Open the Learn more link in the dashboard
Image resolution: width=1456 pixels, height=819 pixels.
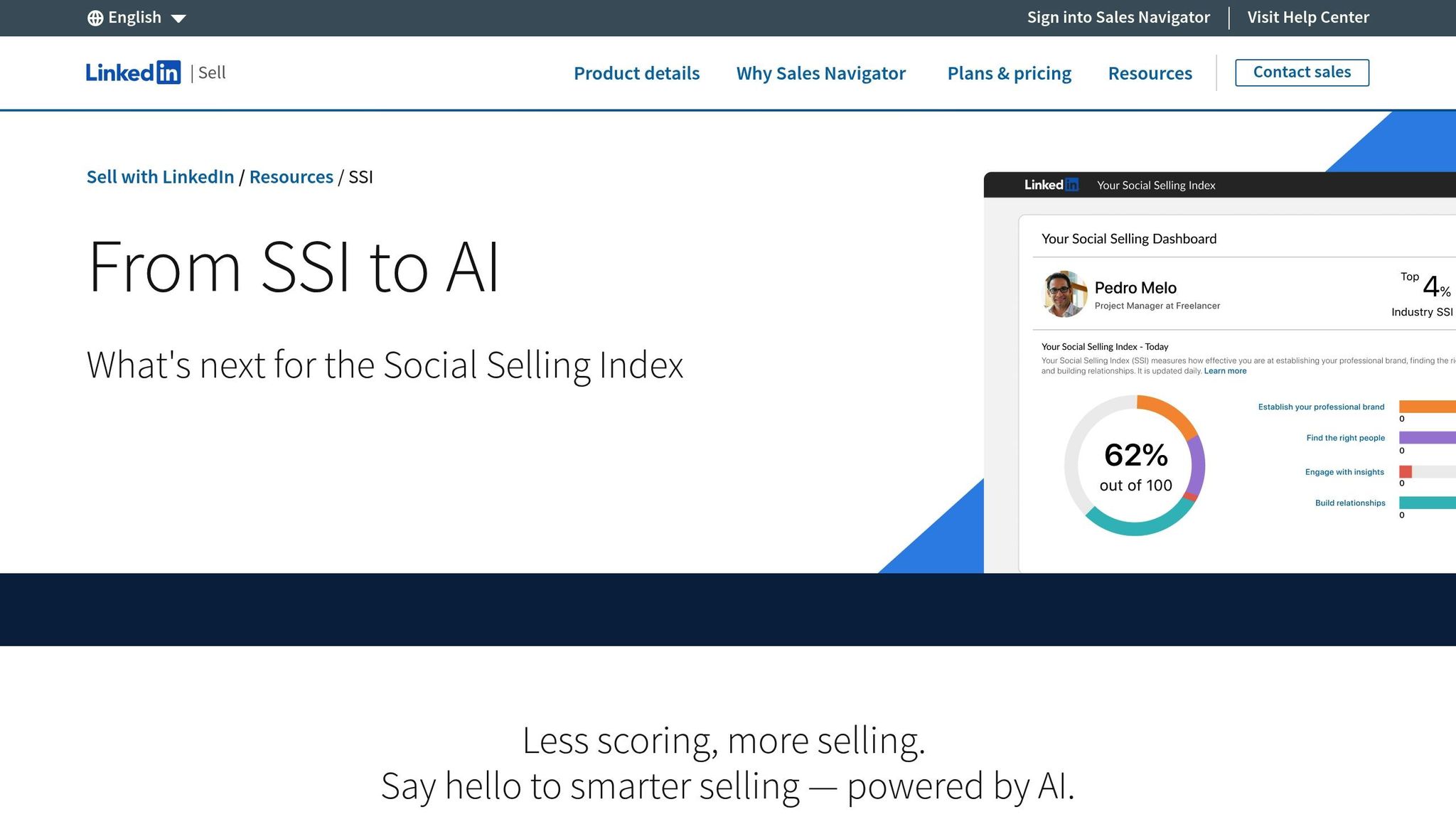[x=1225, y=370]
